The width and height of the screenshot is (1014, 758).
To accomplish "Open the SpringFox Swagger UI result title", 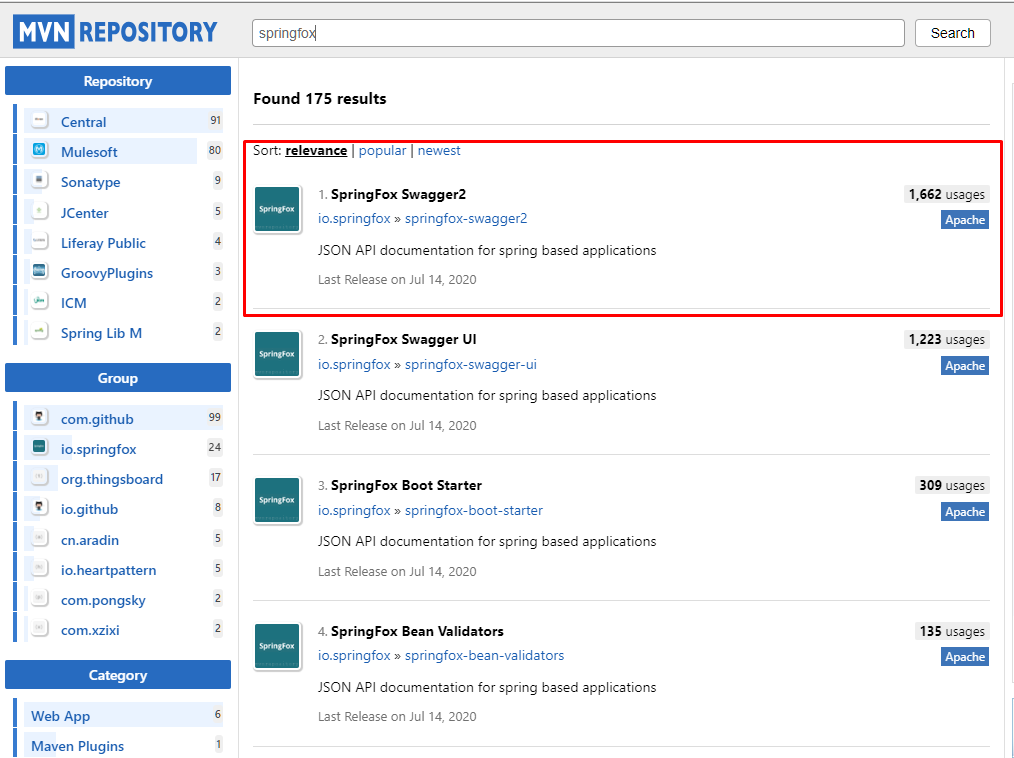I will click(x=404, y=340).
